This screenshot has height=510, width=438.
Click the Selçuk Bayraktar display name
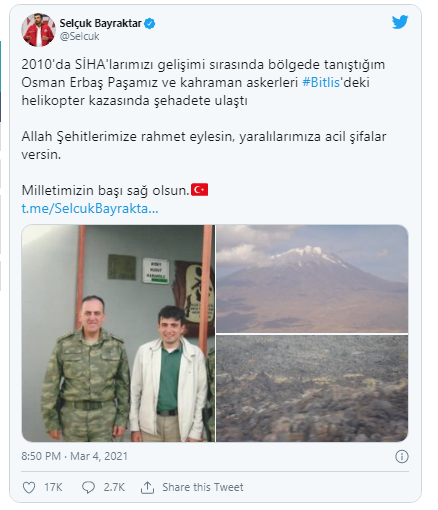[x=100, y=23]
